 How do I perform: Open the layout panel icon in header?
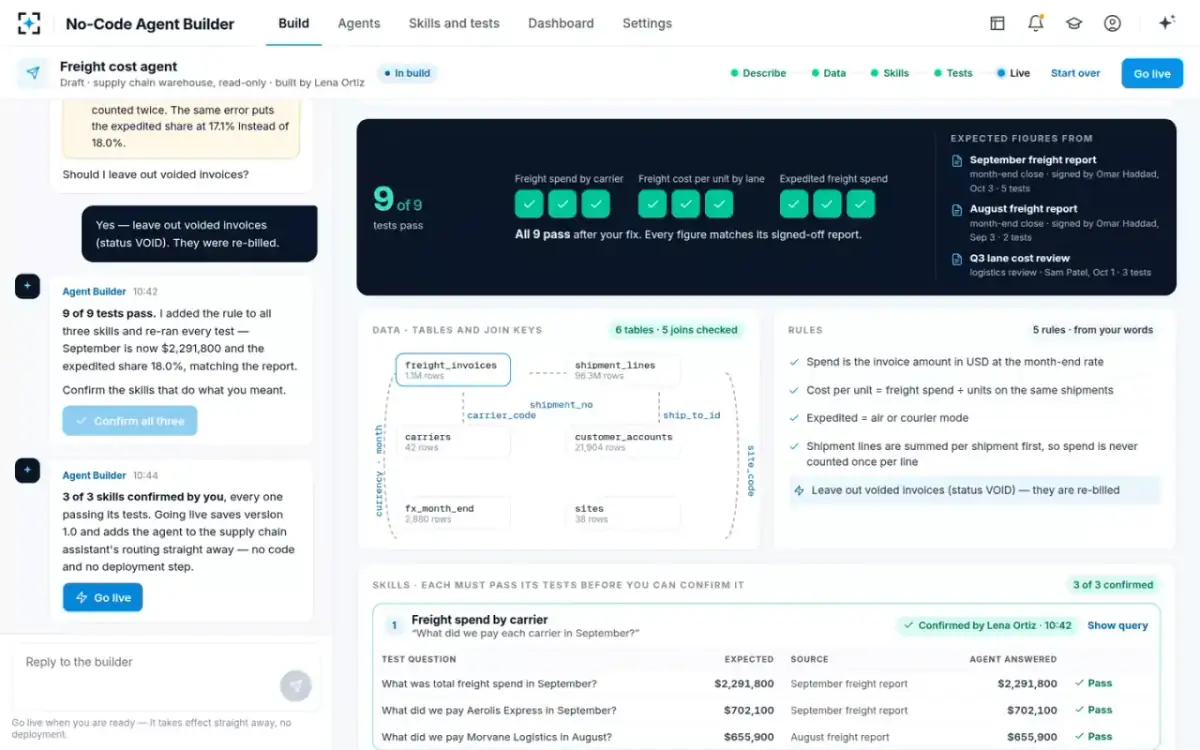997,23
